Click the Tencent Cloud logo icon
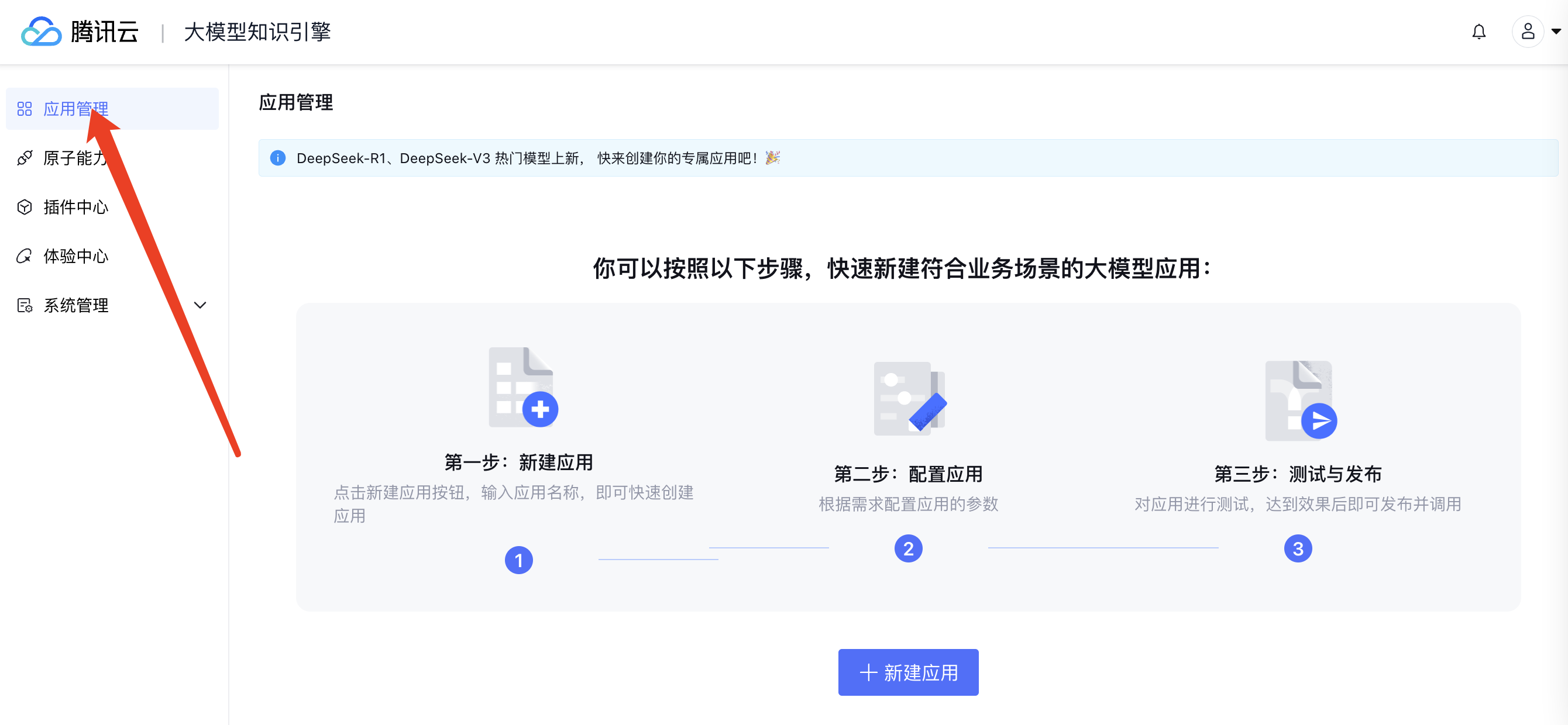This screenshot has width=1568, height=725. [41, 32]
